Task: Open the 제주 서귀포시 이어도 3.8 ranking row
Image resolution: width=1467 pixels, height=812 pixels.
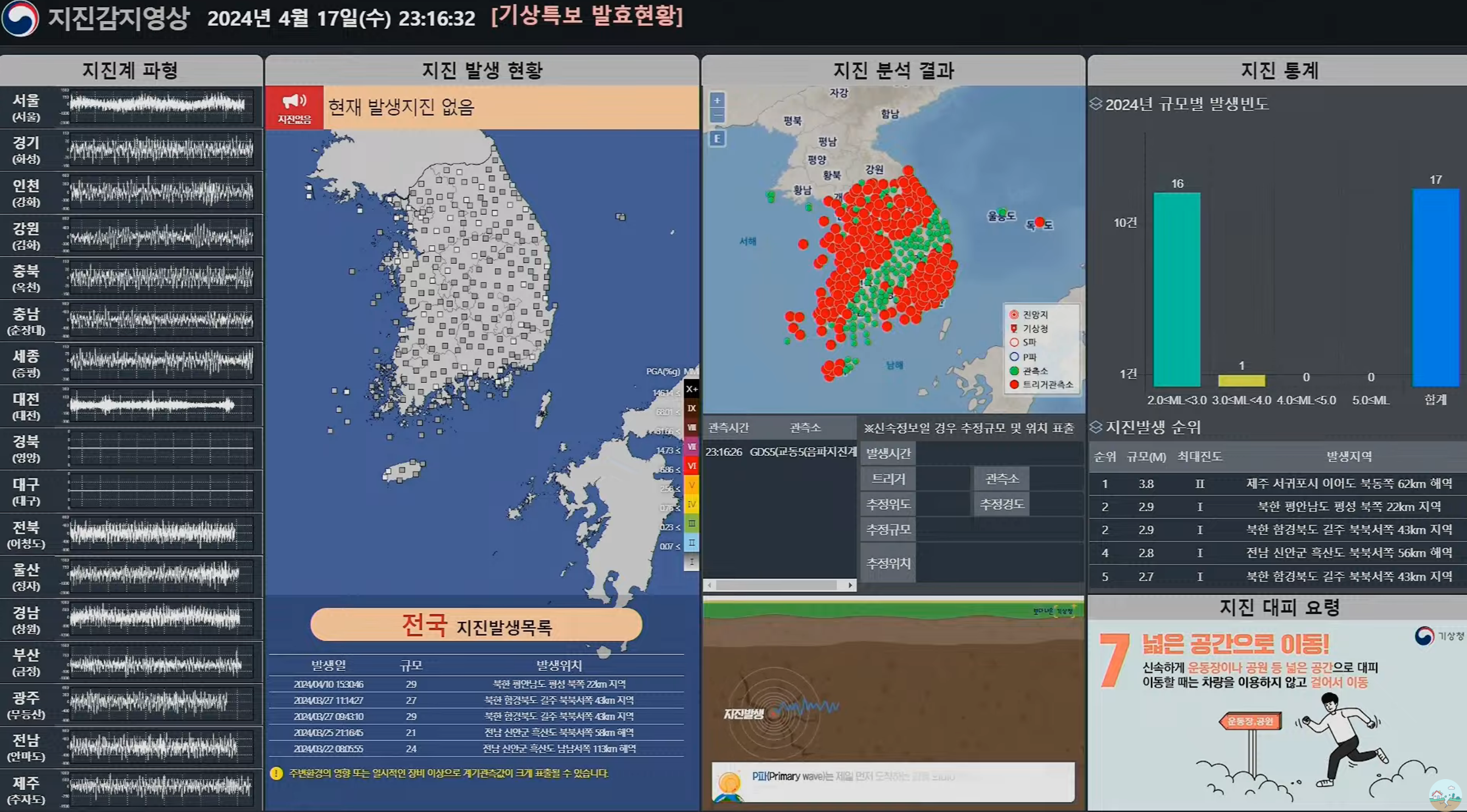Action: [x=1278, y=483]
